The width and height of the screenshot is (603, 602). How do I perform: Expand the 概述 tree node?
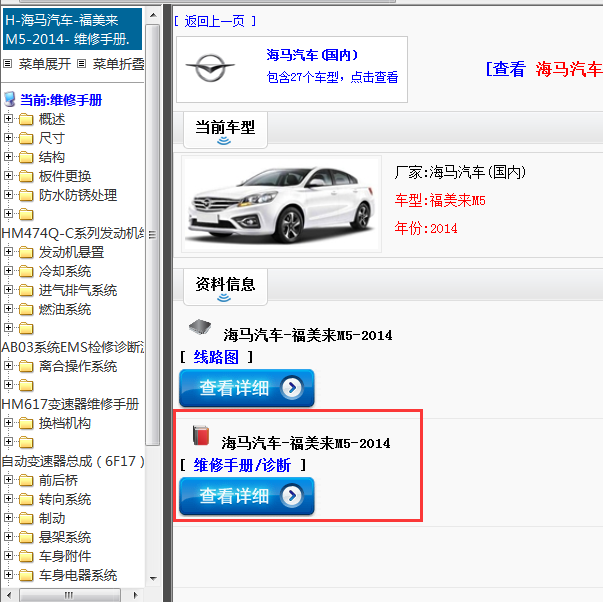coord(8,119)
